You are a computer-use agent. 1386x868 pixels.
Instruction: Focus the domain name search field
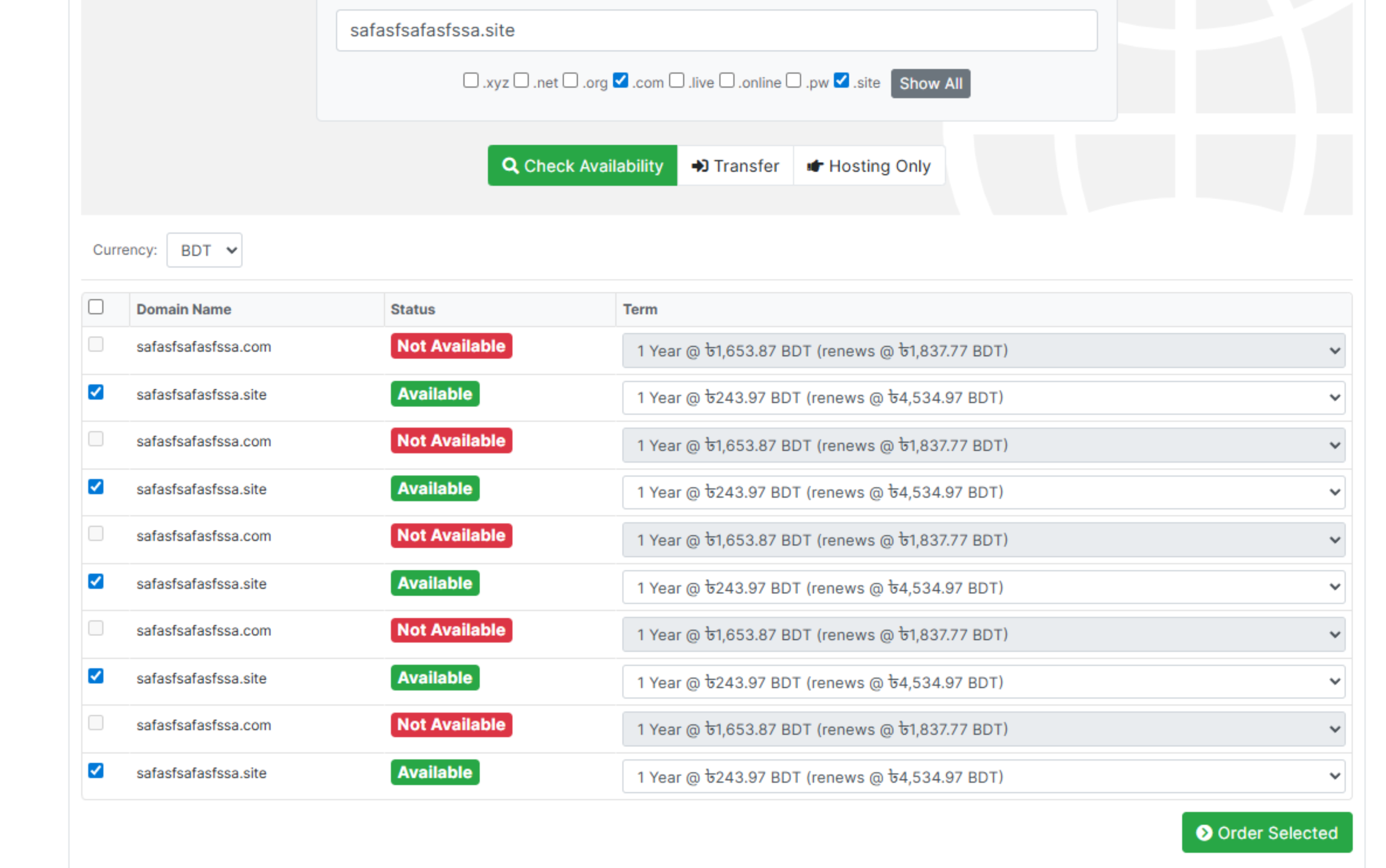[716, 30]
